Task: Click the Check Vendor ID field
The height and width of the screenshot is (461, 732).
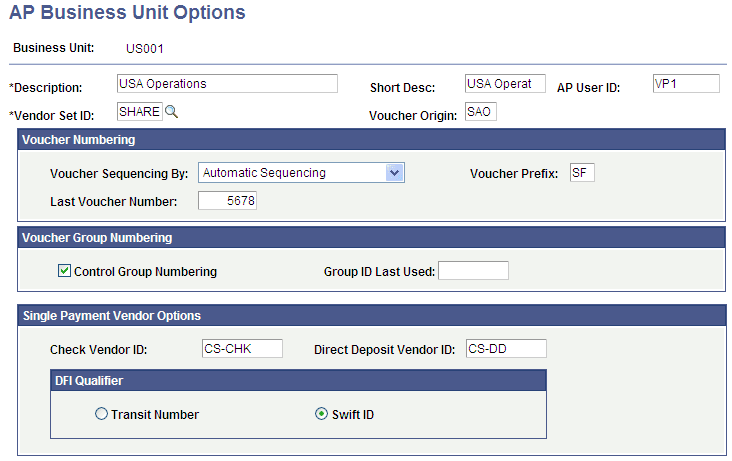Action: (x=241, y=349)
